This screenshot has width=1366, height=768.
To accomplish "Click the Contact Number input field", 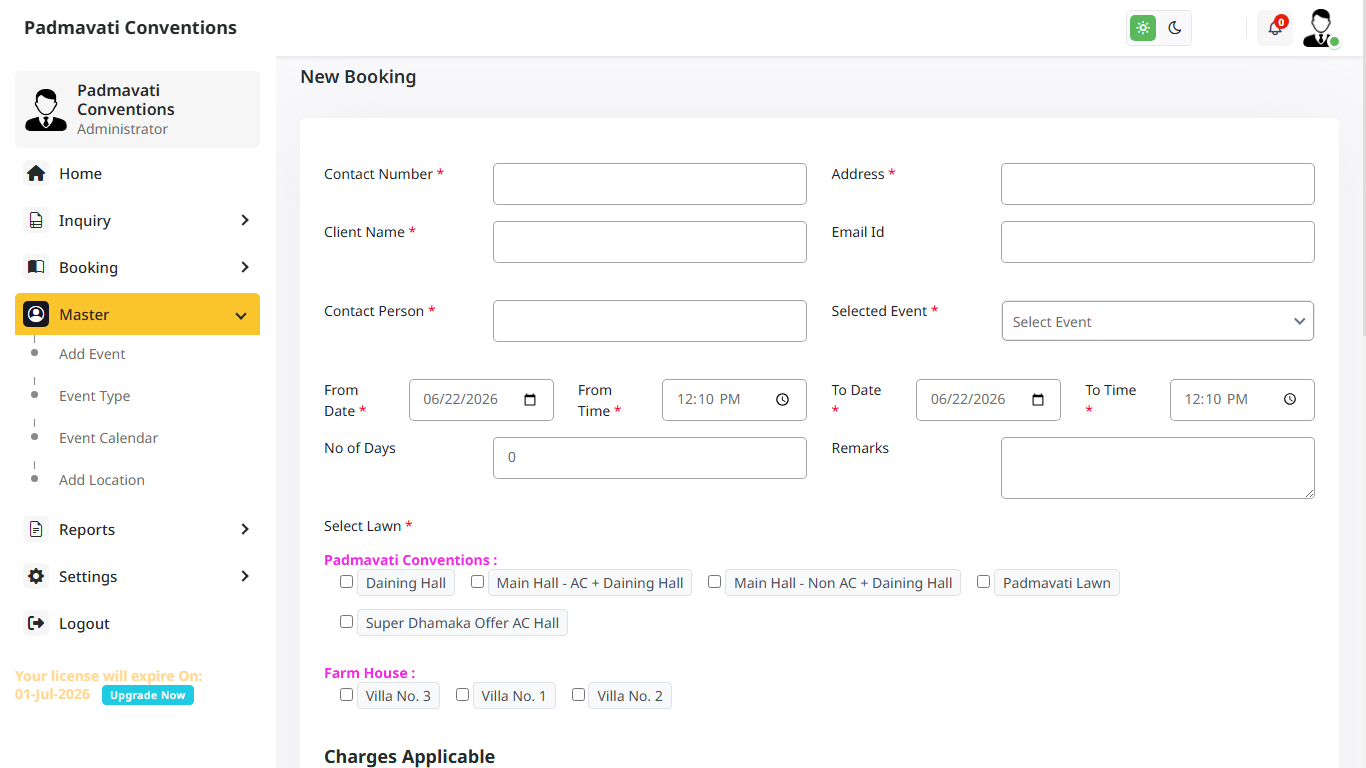I will [x=650, y=184].
